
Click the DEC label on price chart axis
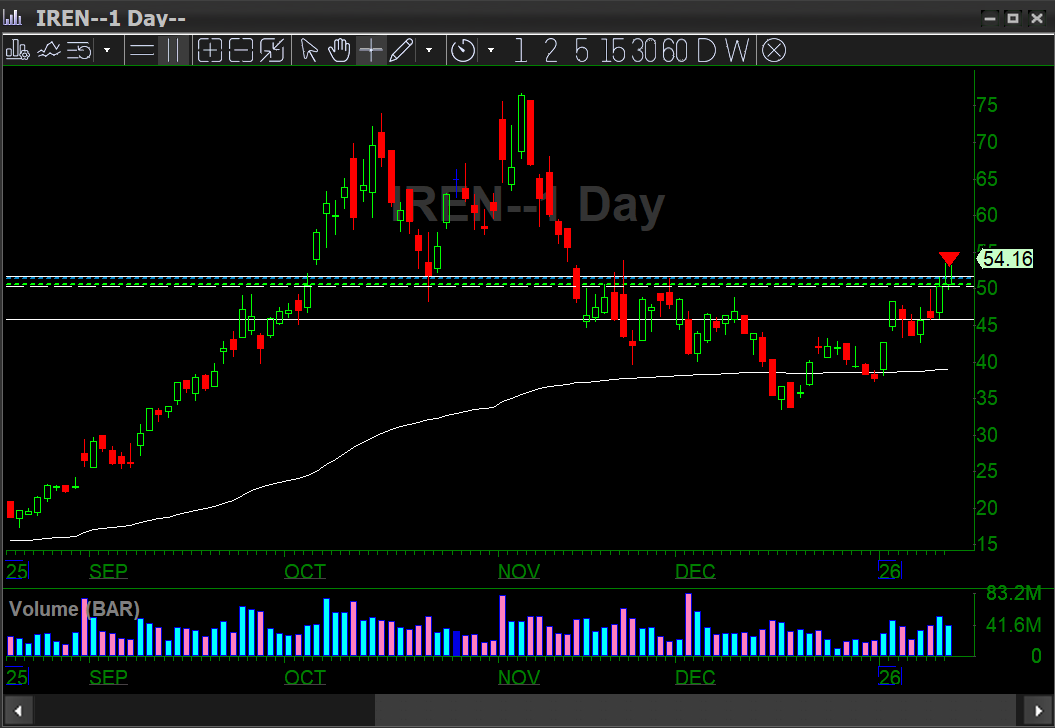pyautogui.click(x=695, y=571)
